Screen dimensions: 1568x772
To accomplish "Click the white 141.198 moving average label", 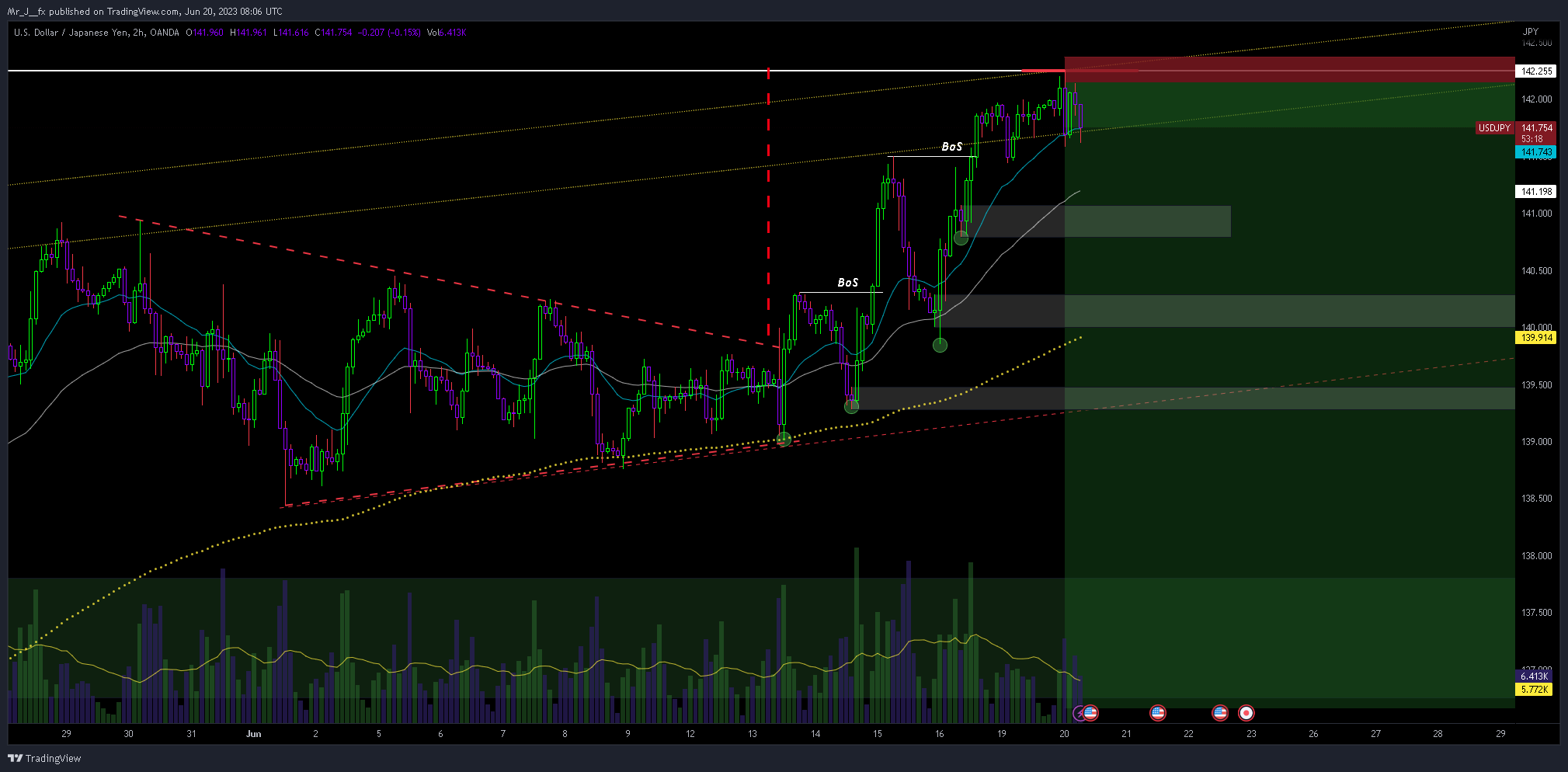I will tap(1536, 191).
